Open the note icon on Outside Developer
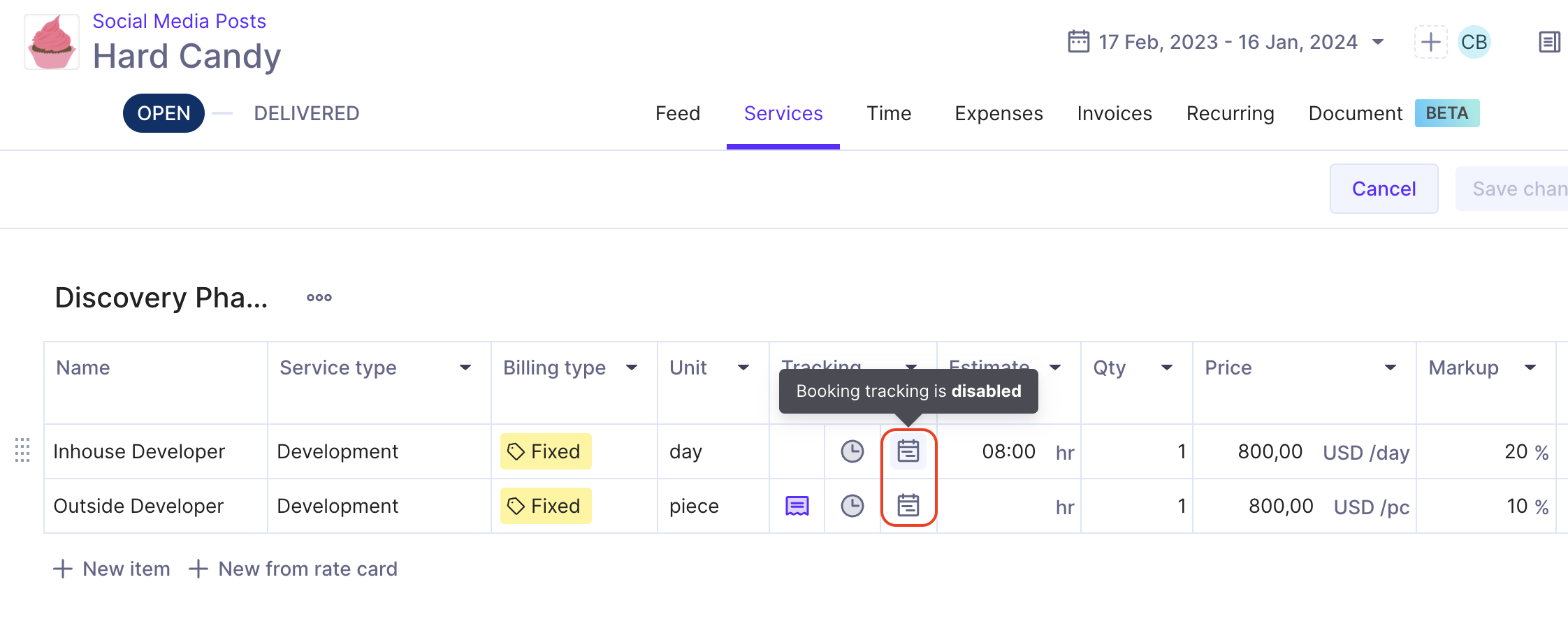Viewport: 1568px width, 626px height. click(797, 506)
